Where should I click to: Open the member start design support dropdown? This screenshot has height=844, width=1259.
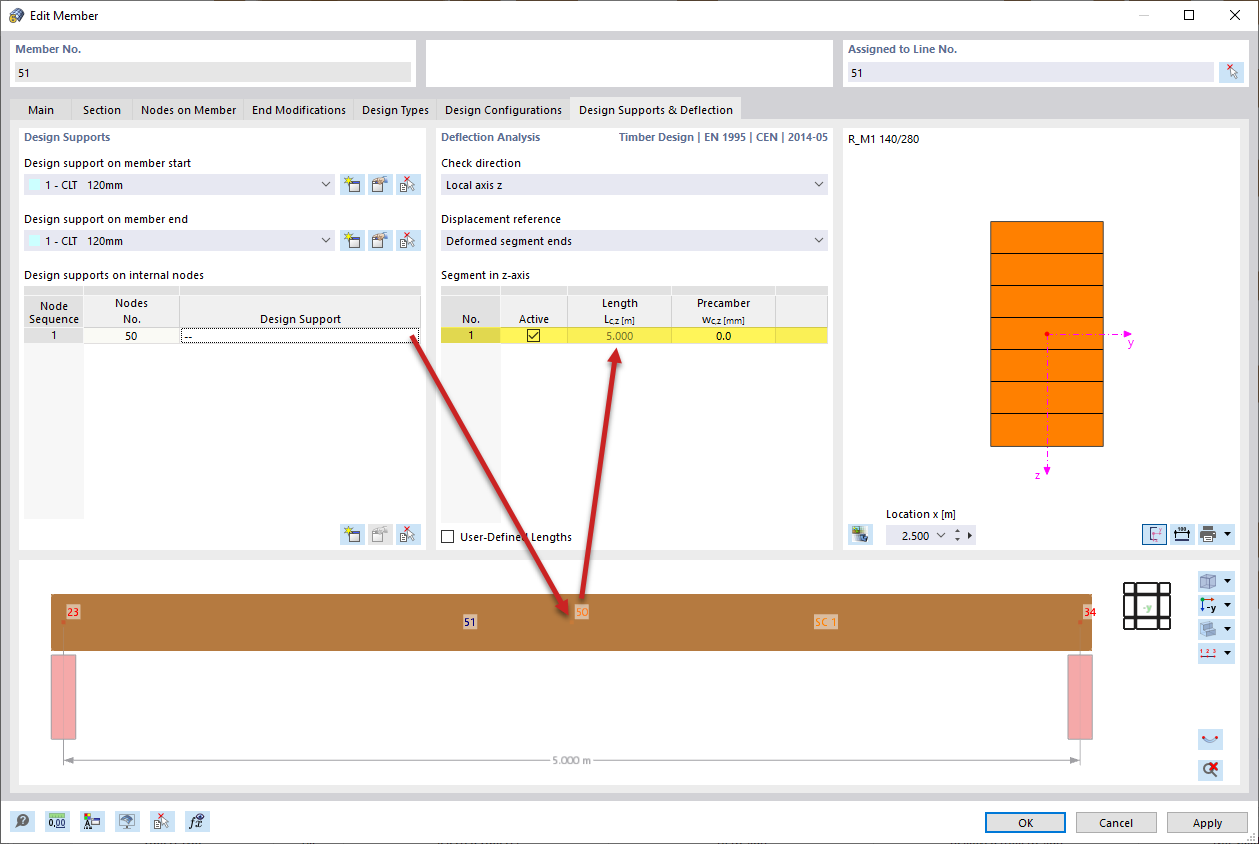(326, 184)
